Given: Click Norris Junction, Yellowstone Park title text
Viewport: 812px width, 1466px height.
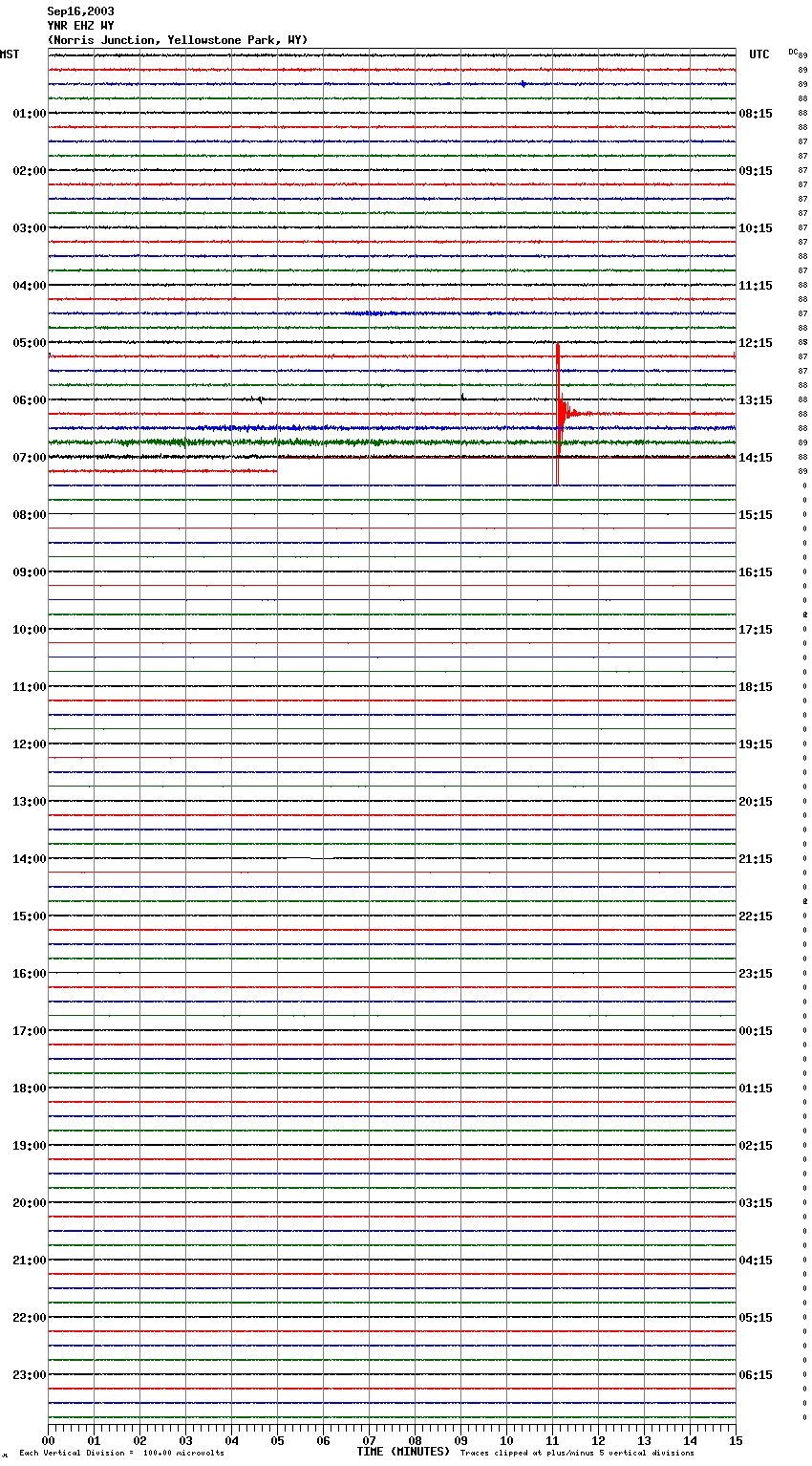Looking at the screenshot, I should (x=178, y=40).
